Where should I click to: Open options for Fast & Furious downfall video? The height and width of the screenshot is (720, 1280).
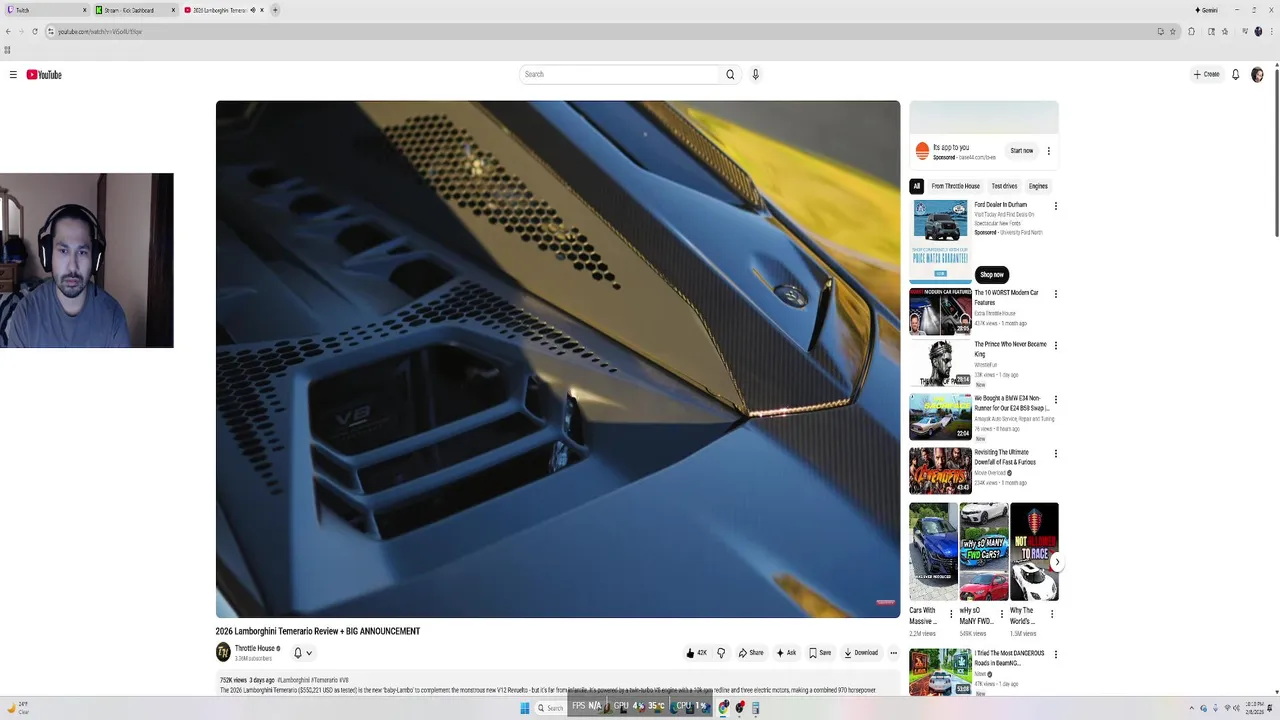click(x=1055, y=454)
